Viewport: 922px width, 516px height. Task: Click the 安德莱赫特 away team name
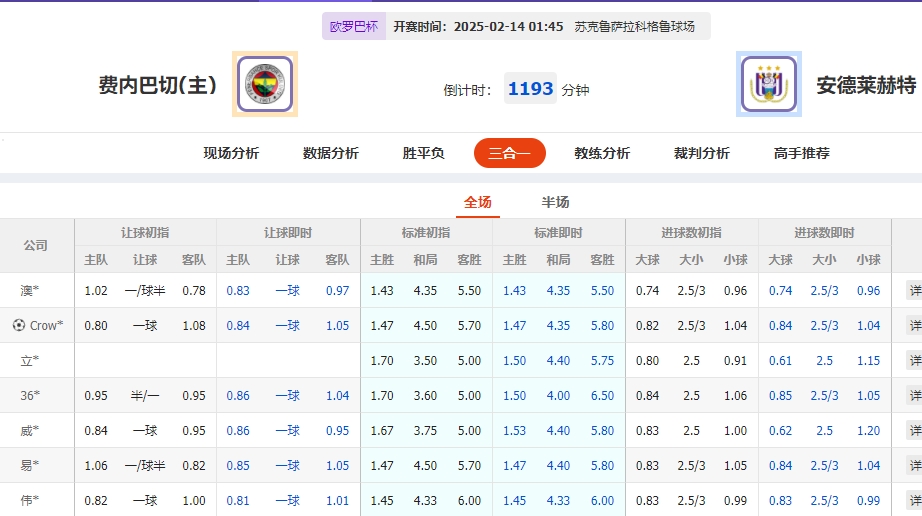[x=866, y=85]
